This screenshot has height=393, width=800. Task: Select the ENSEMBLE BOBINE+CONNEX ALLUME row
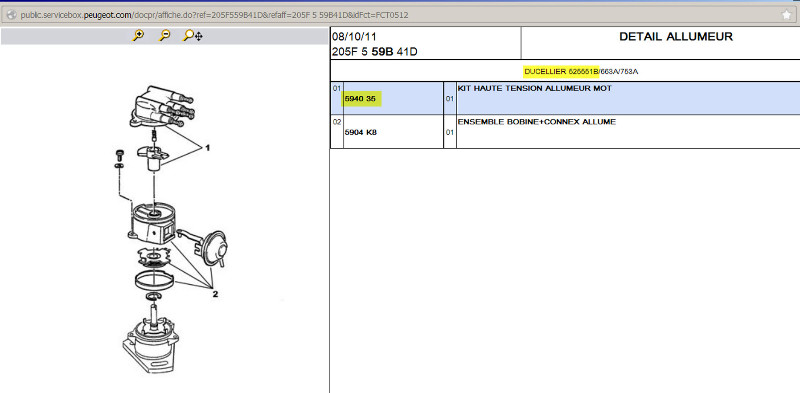(x=565, y=132)
